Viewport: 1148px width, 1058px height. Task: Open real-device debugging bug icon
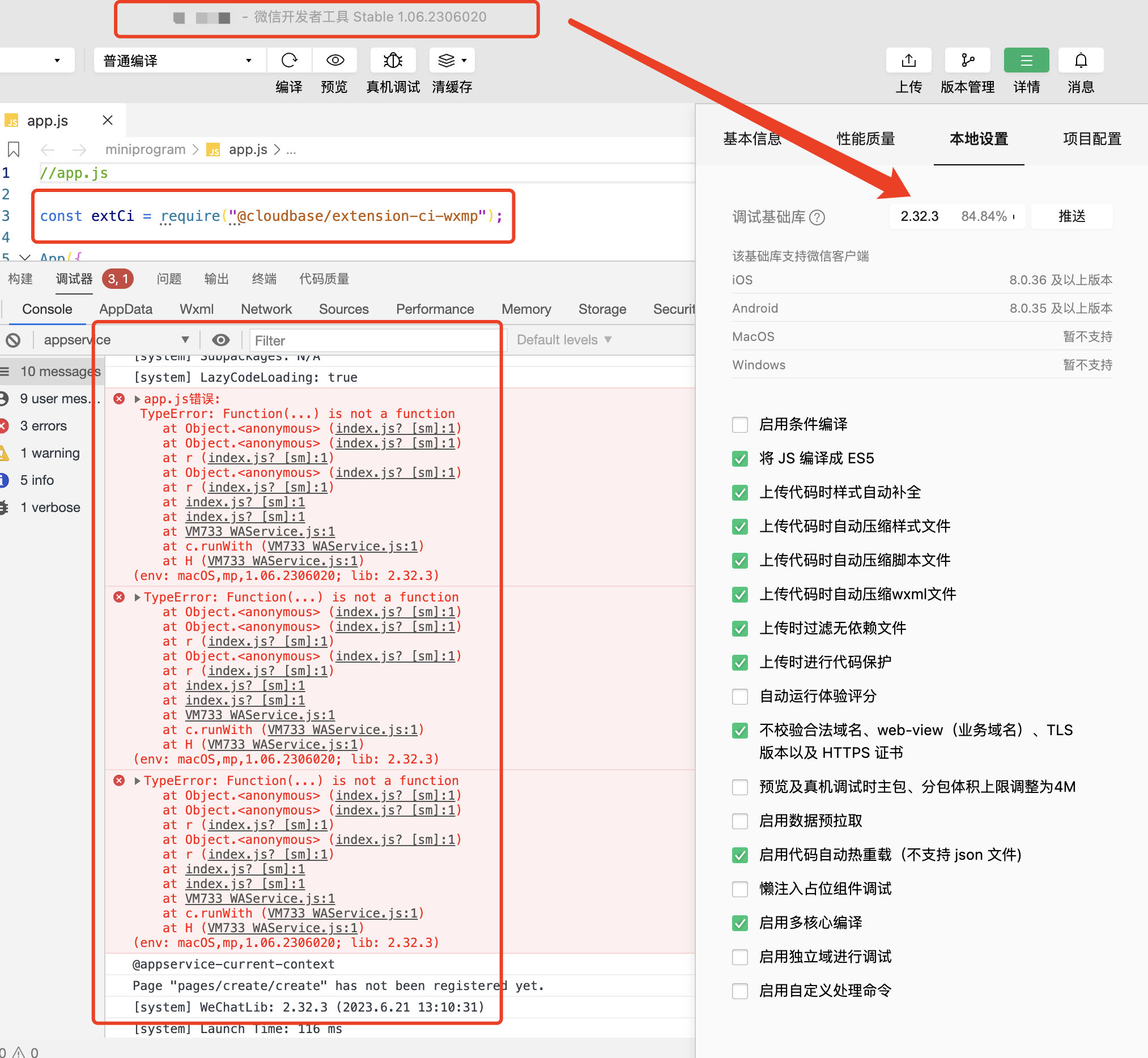[x=393, y=60]
